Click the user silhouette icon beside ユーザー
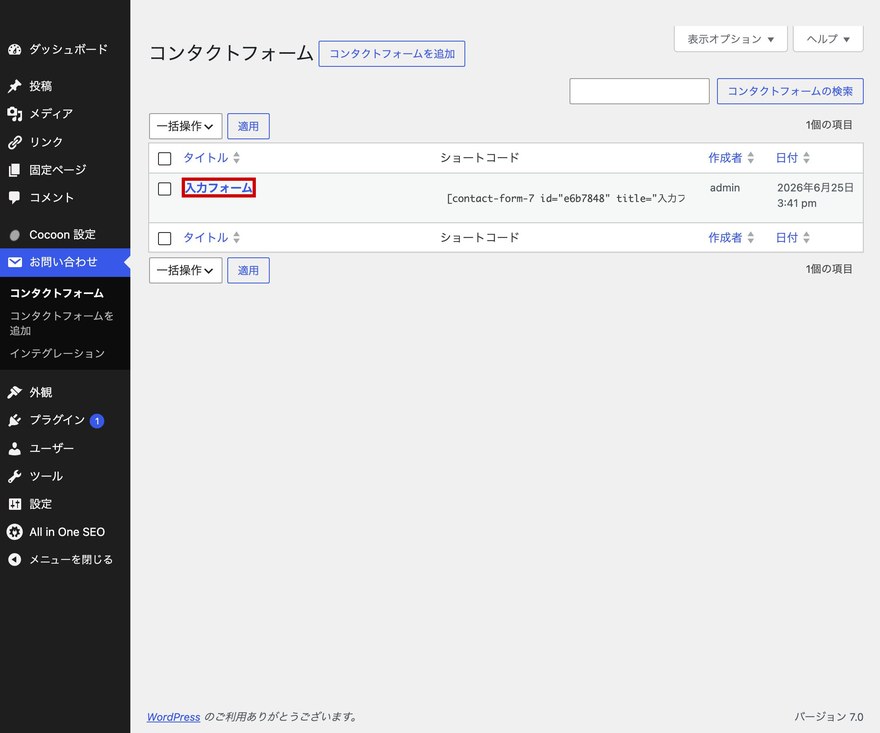Screen dimensions: 880x733 pyautogui.click(x=15, y=448)
